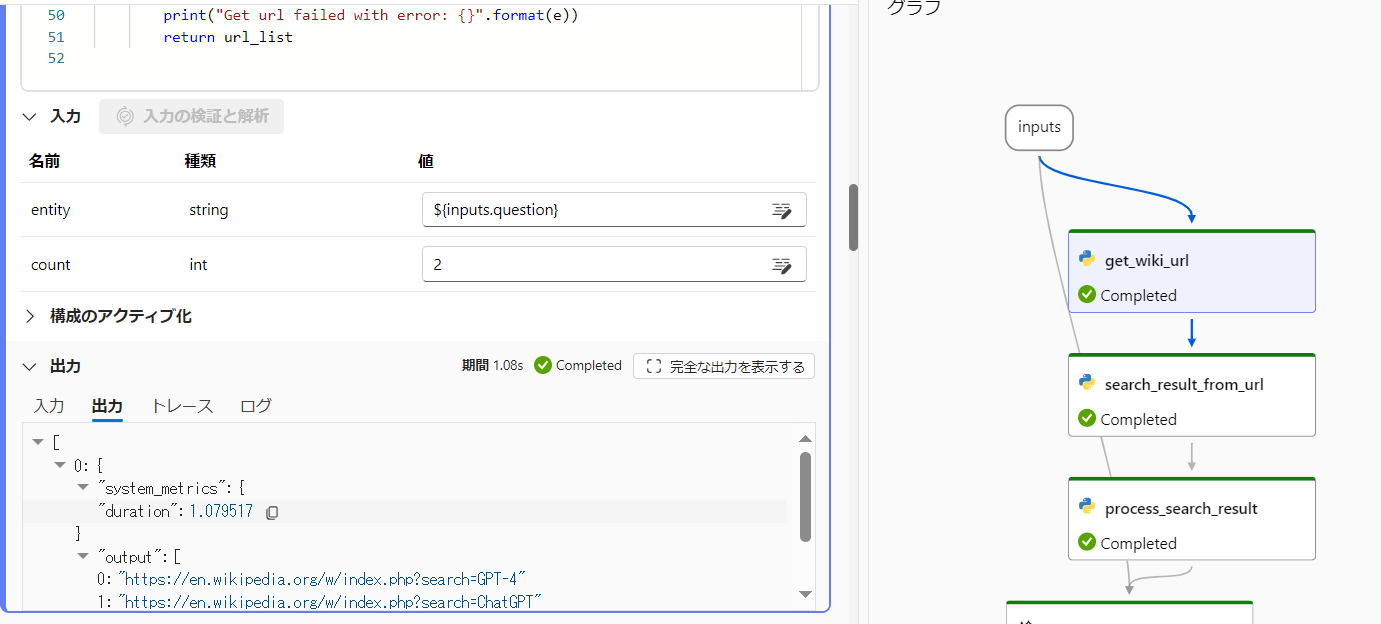Viewport: 1381px width, 624px height.
Task: Click the 値 column header
Action: (x=426, y=161)
